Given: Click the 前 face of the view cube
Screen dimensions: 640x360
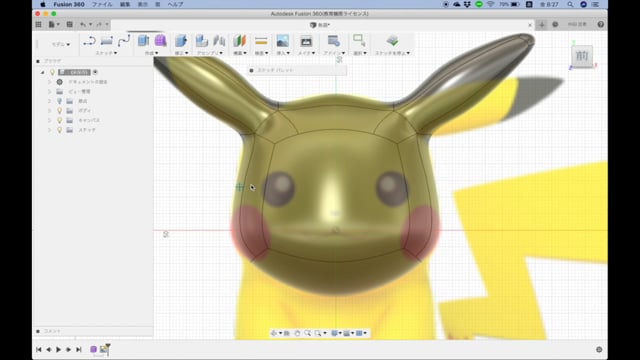Looking at the screenshot, I should 582,56.
